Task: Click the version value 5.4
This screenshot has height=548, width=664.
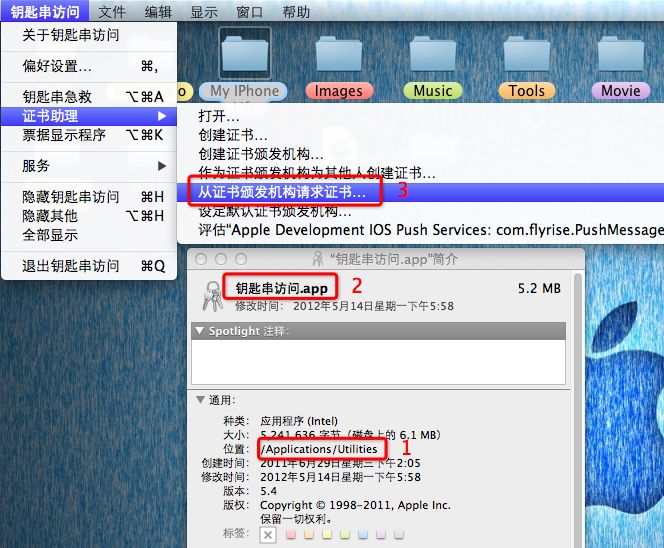Action: (x=268, y=491)
